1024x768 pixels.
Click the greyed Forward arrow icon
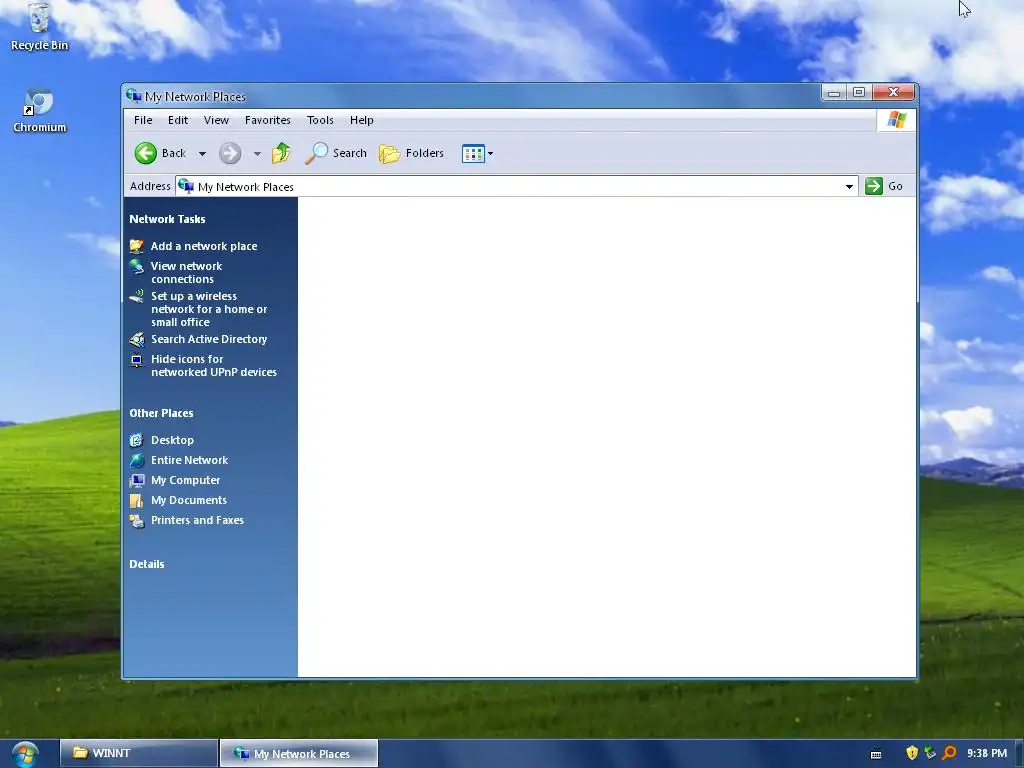[230, 153]
